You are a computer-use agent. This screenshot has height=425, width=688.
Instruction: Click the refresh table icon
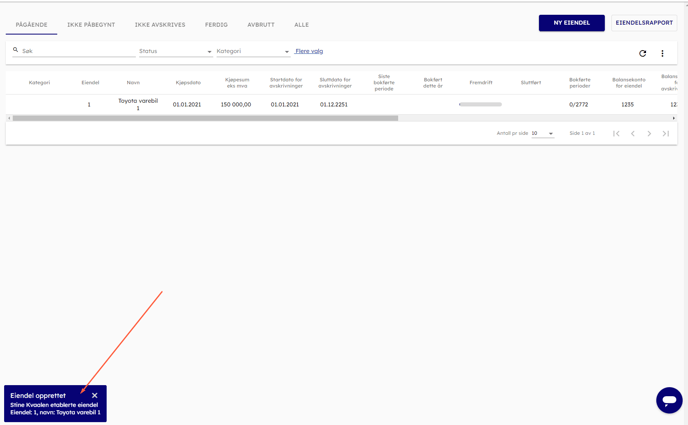pyautogui.click(x=642, y=53)
